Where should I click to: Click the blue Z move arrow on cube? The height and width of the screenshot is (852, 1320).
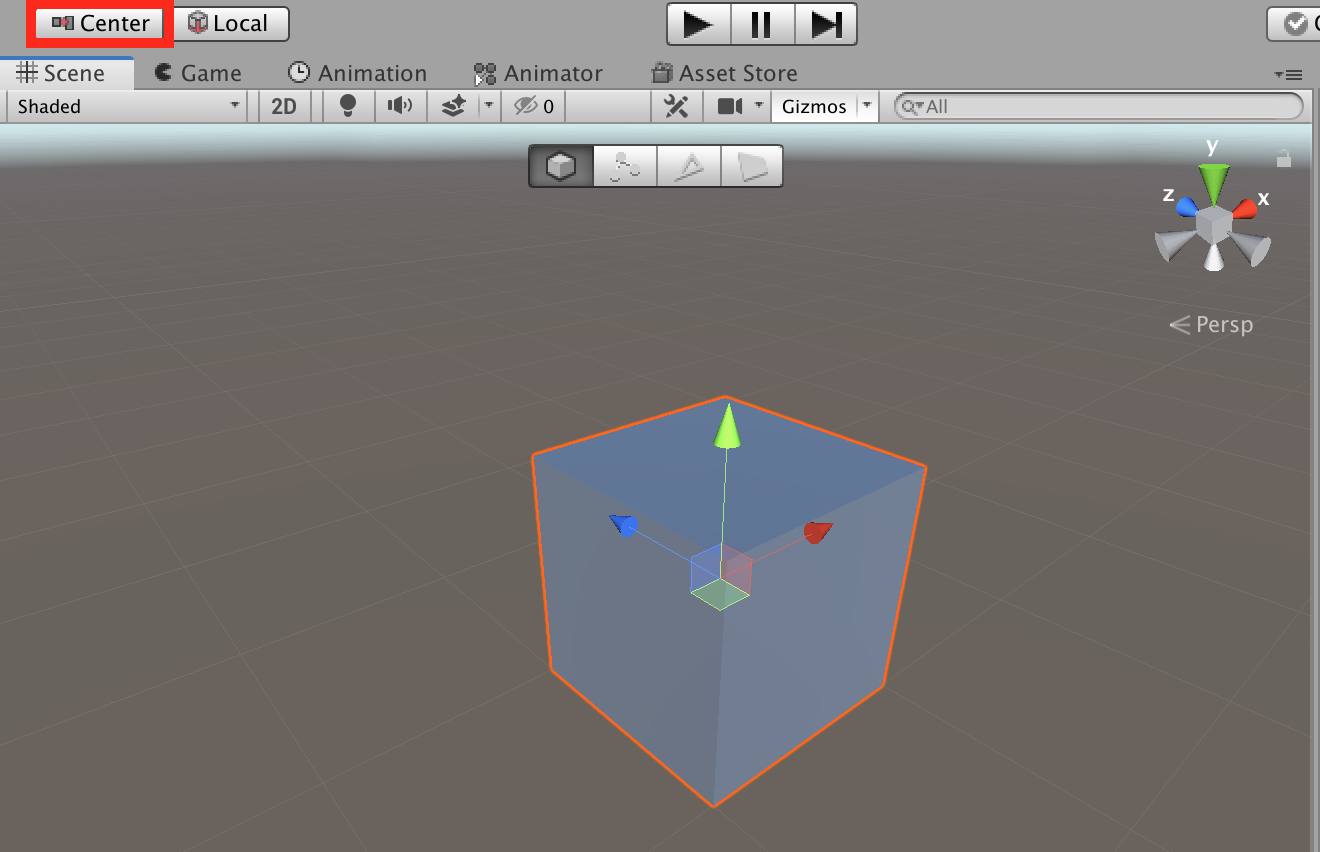coord(624,526)
